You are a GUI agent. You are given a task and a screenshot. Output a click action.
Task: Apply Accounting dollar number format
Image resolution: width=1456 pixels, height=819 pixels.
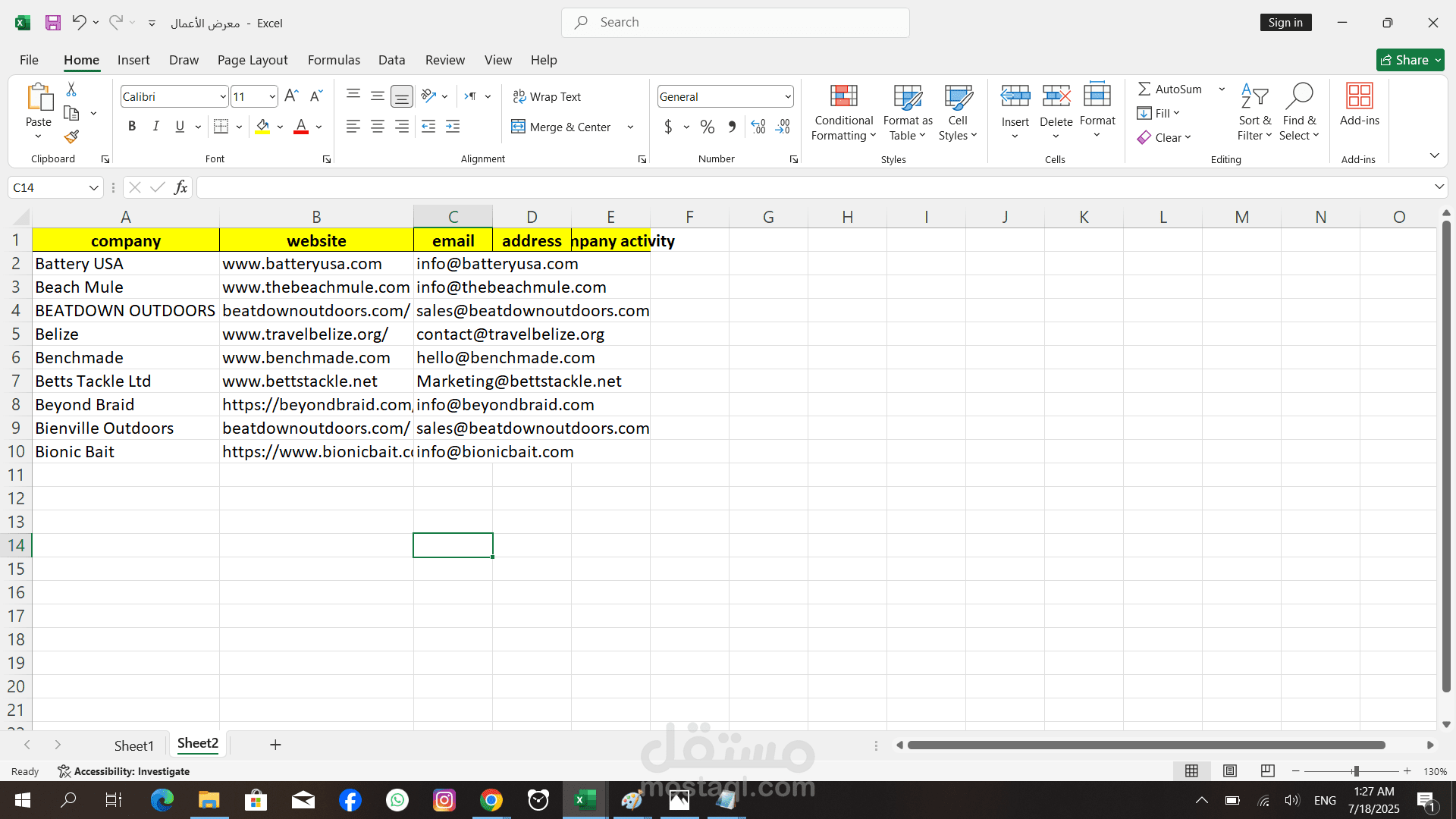tap(668, 127)
